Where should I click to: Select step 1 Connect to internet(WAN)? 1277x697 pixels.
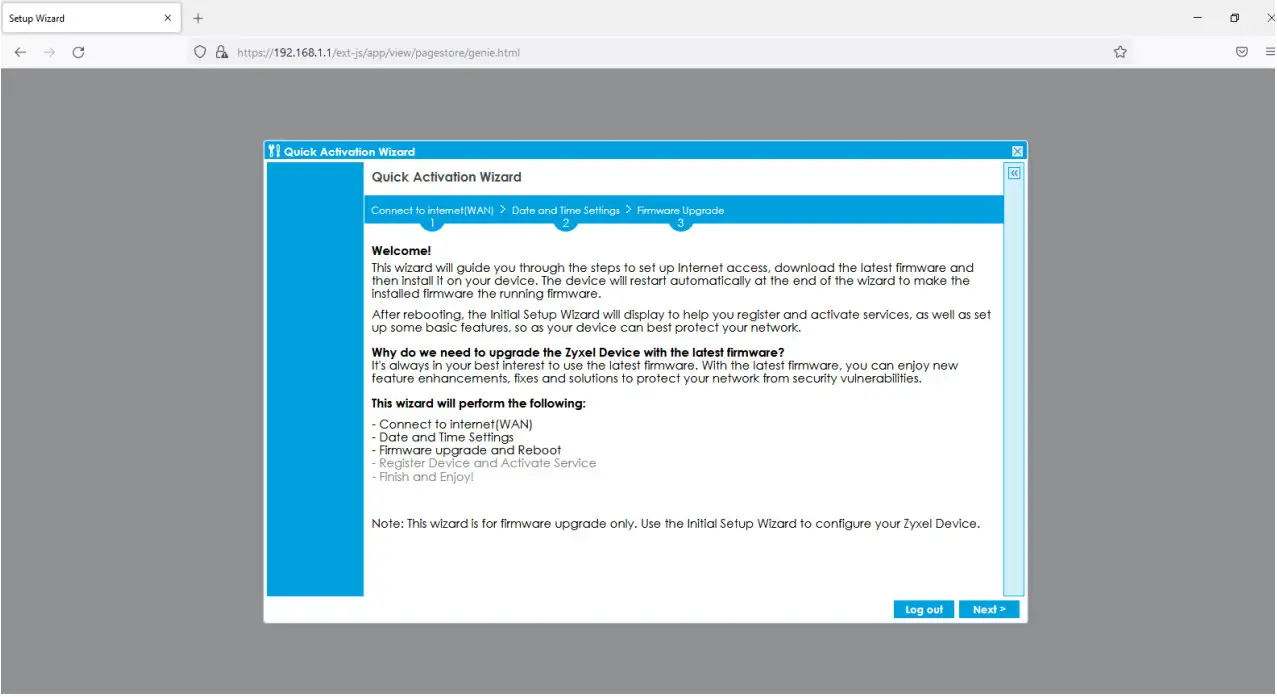[432, 210]
